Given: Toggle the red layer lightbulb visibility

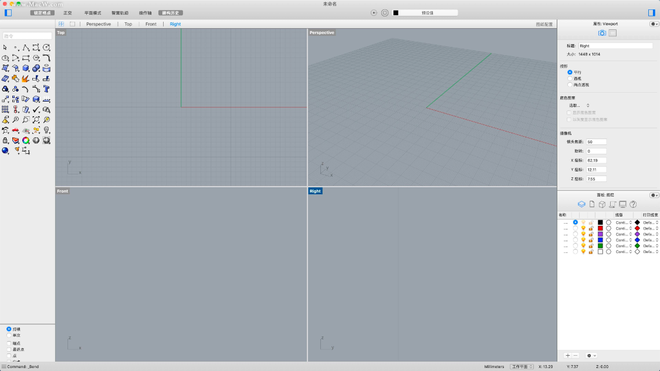Looking at the screenshot, I should tap(583, 228).
